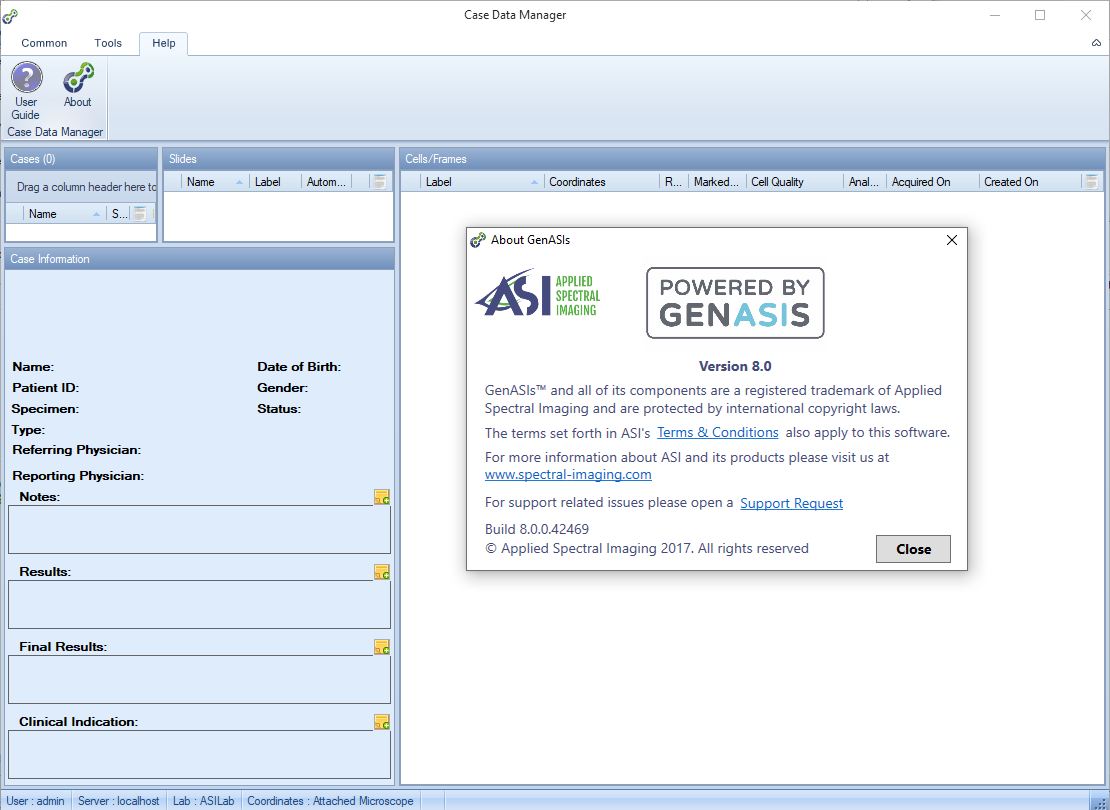Click the Final Results add-note icon
The width and height of the screenshot is (1110, 810).
pos(382,647)
